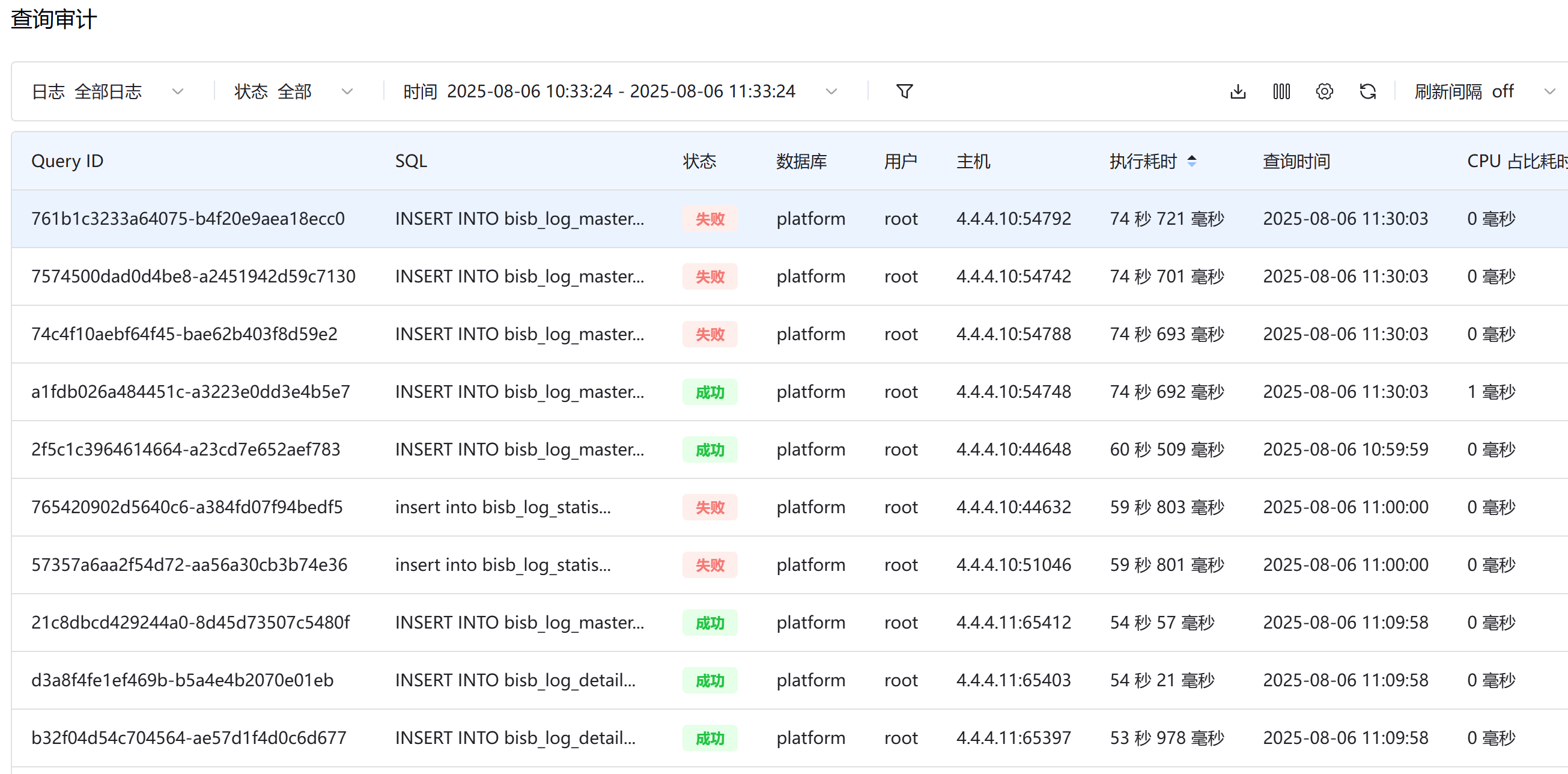Image resolution: width=1568 pixels, height=774 pixels.
Task: Select query ID 7574500dad0d4be8-a2451942d59c7130
Action: [x=193, y=276]
